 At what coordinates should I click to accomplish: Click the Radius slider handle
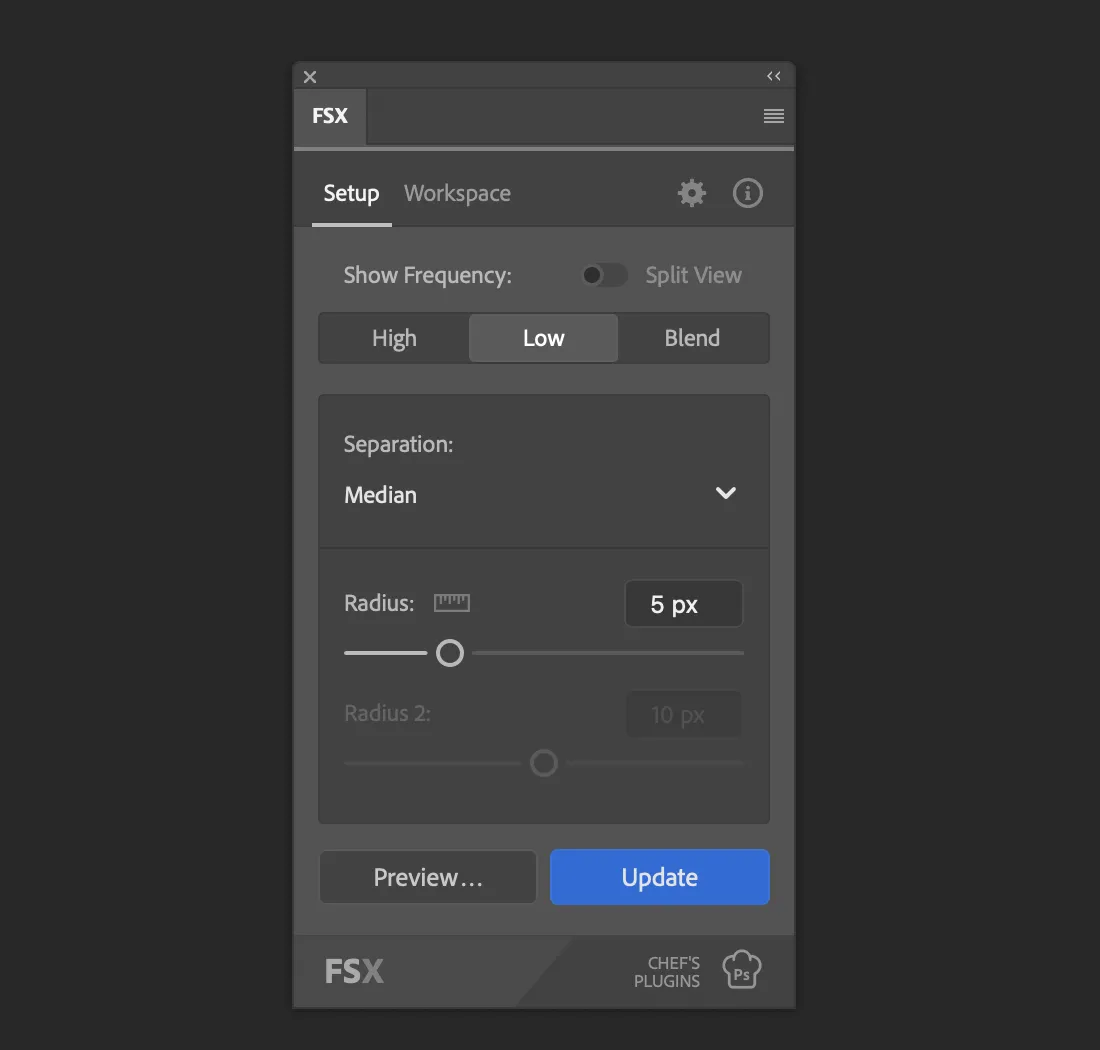point(450,653)
